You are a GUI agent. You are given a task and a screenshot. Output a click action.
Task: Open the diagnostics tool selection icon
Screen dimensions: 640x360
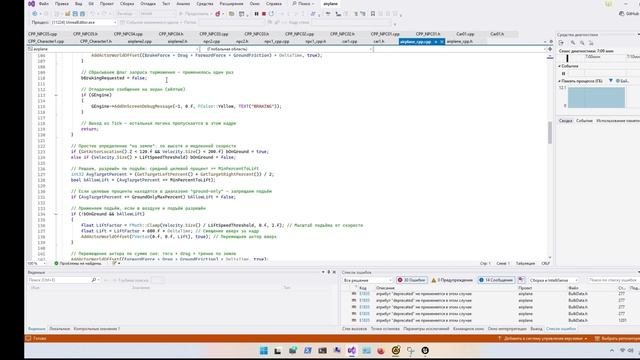tap(561, 42)
